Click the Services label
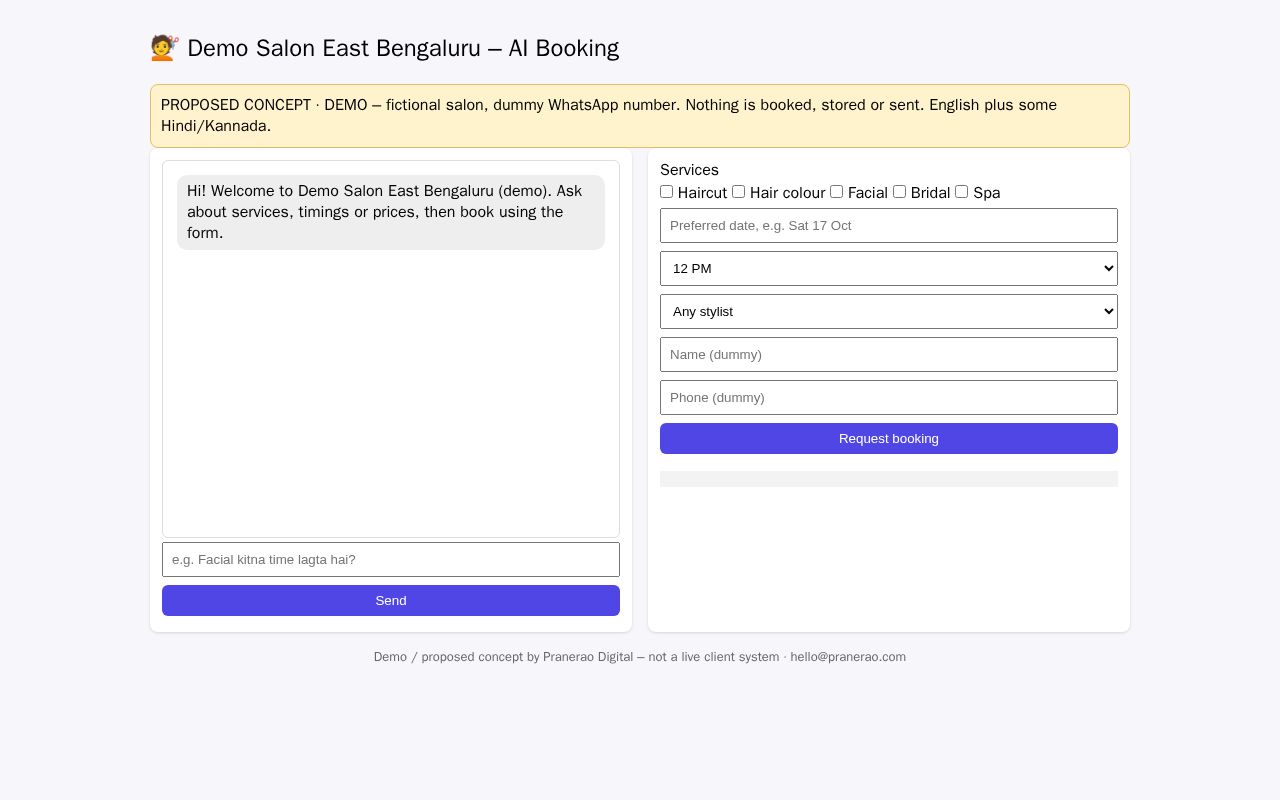The width and height of the screenshot is (1280, 800). 689,170
